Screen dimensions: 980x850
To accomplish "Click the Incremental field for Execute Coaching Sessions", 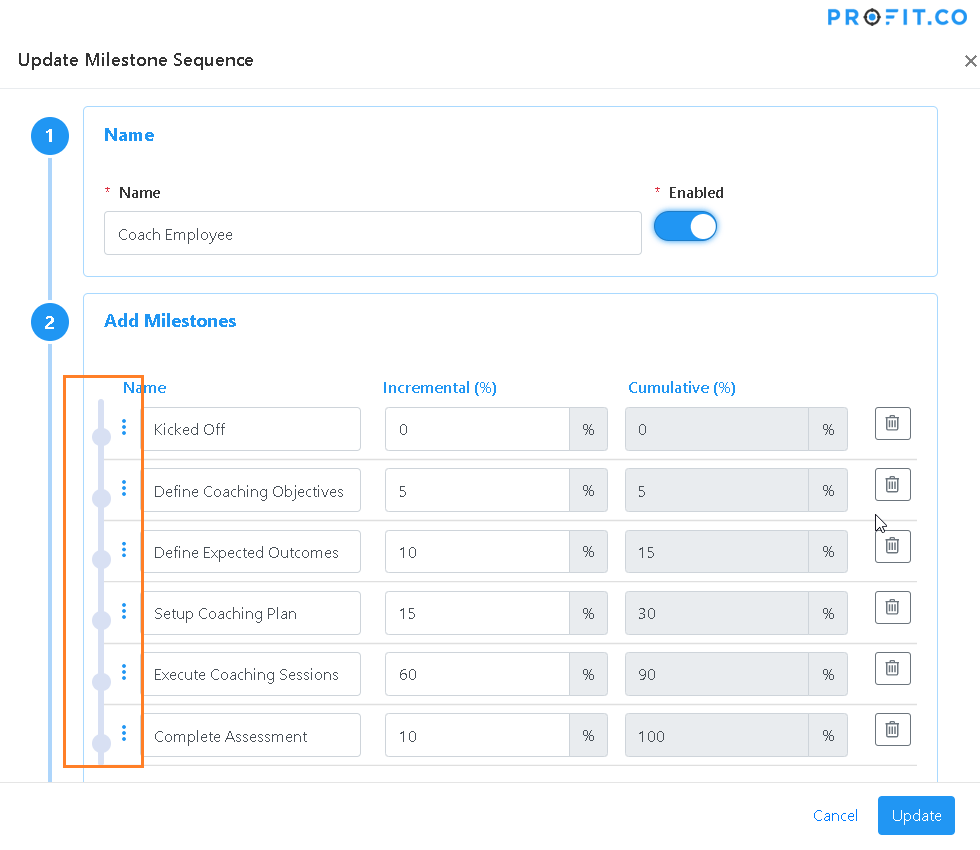I will click(477, 674).
